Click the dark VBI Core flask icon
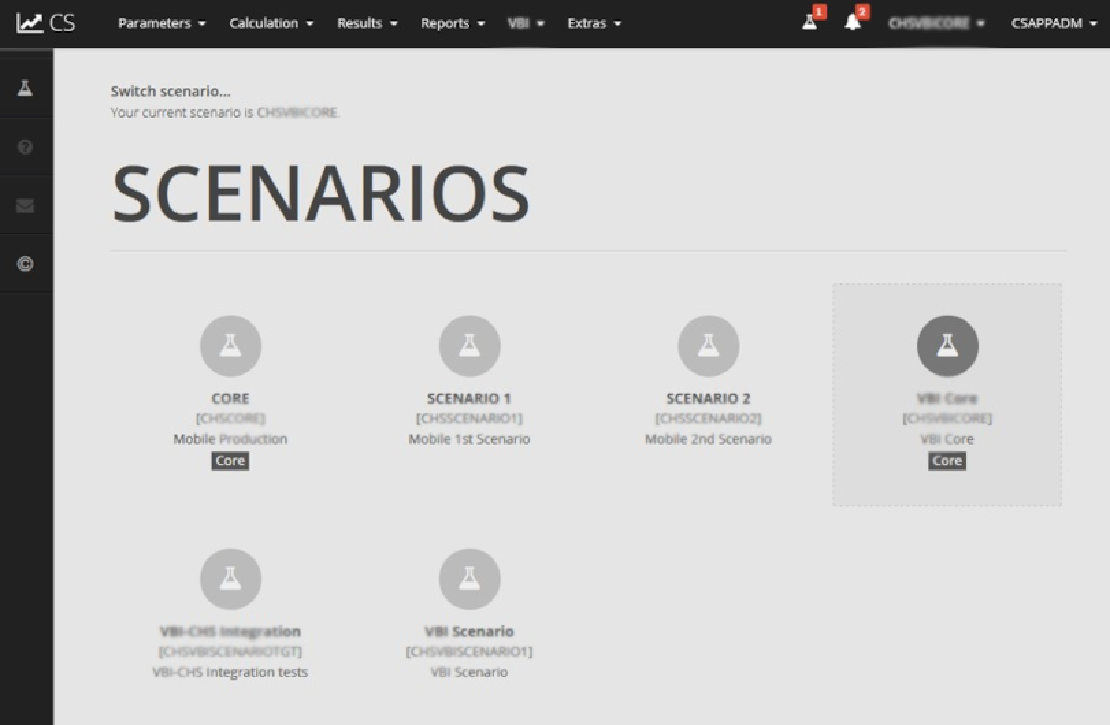 point(947,346)
